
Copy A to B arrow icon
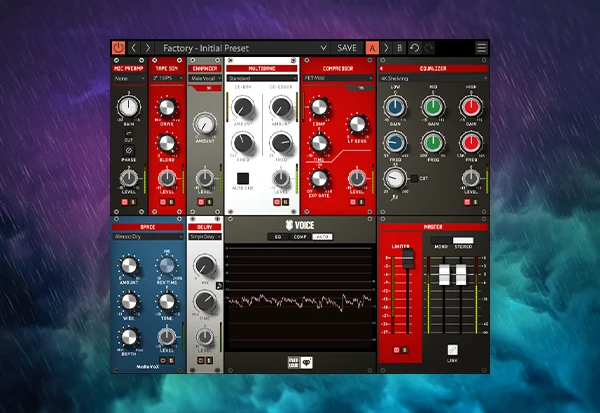pyautogui.click(x=386, y=48)
